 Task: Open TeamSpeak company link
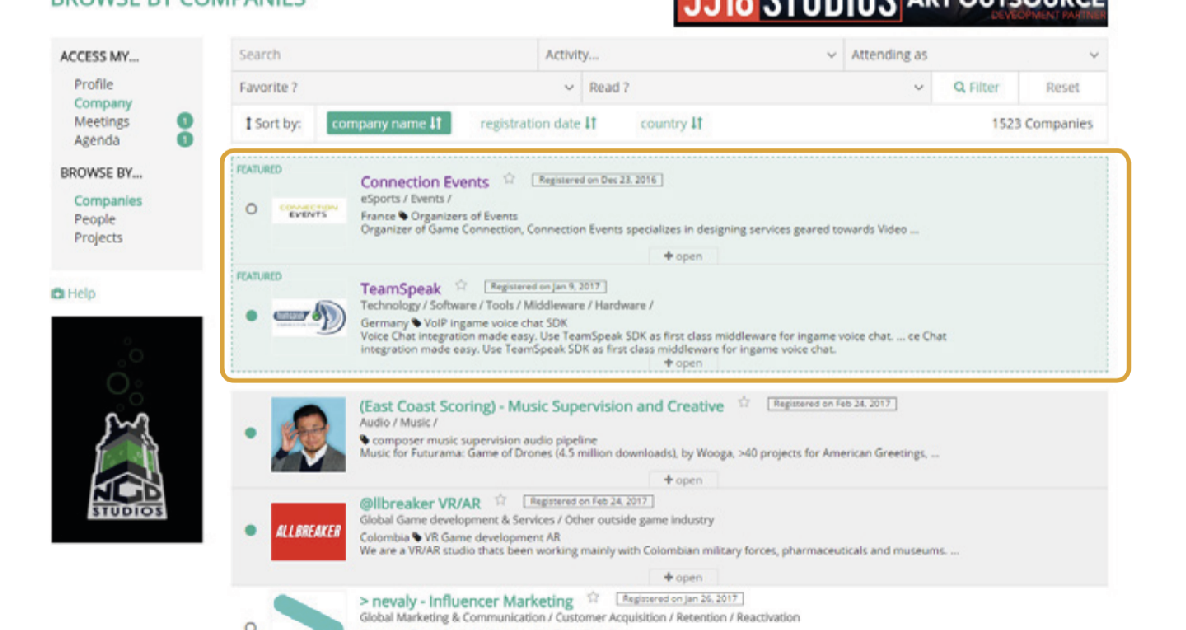point(400,289)
